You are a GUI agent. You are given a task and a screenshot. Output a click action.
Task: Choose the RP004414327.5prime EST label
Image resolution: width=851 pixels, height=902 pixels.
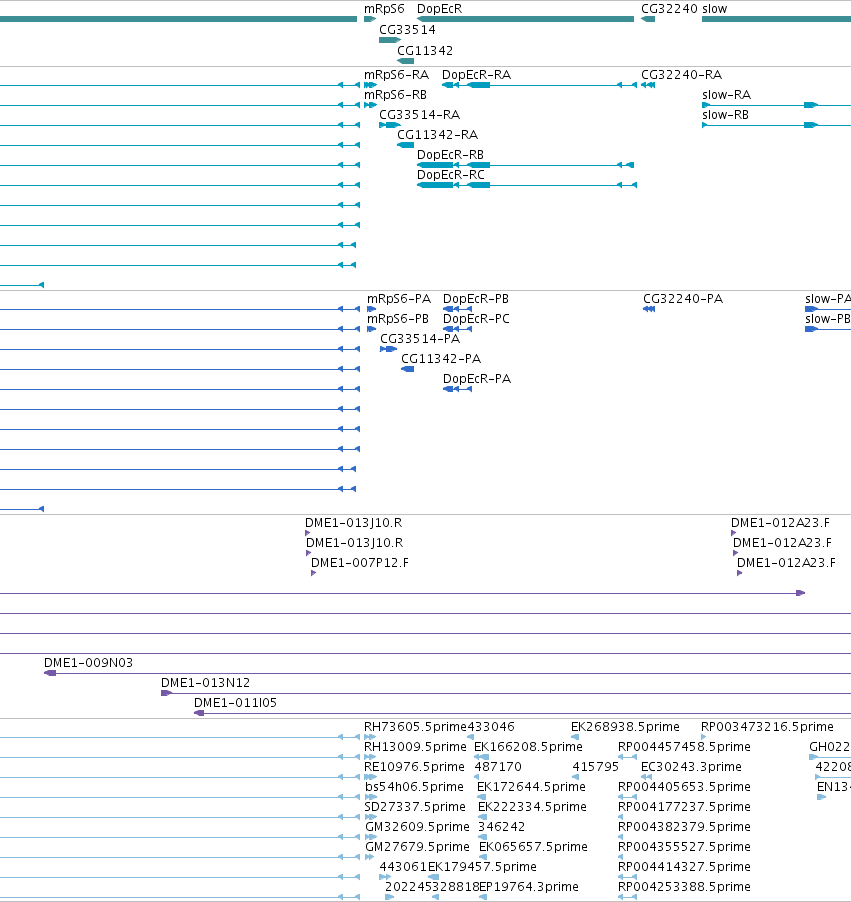pos(684,867)
